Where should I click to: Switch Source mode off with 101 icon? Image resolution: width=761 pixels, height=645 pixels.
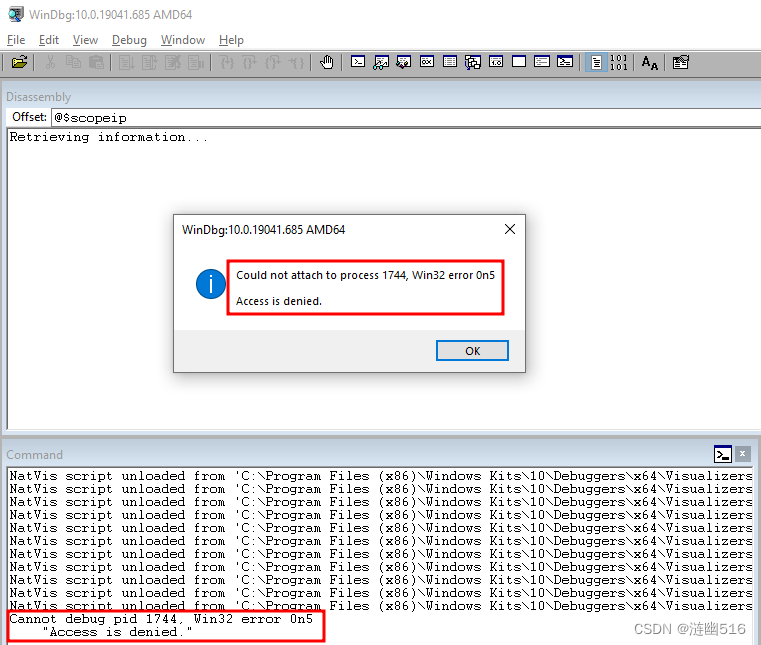coord(619,62)
